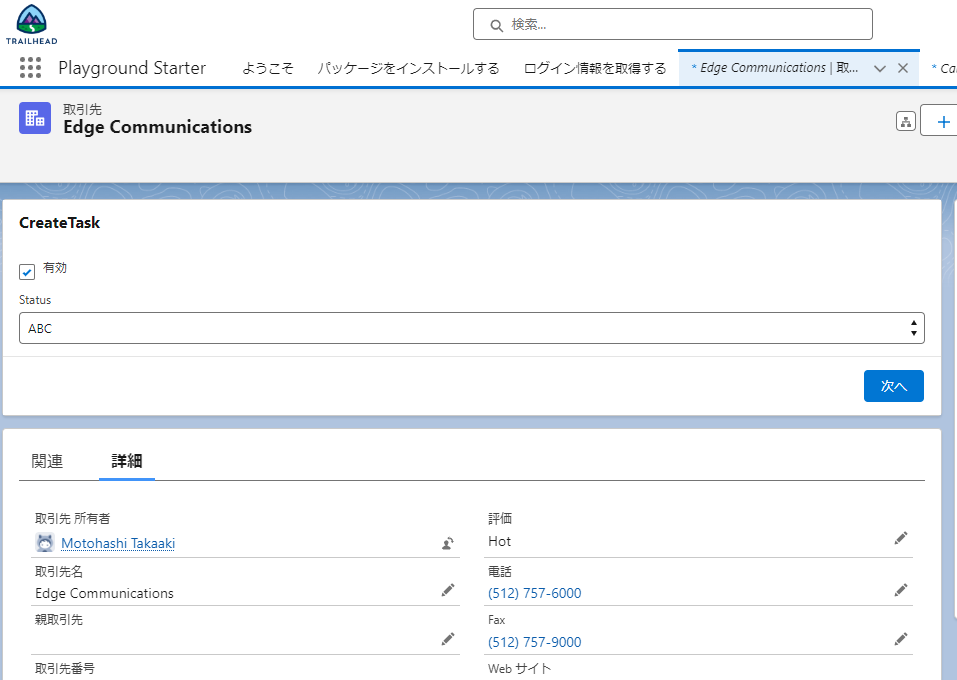This screenshot has height=680, width=957.
Task: Edit 評価 Hot with pencil icon
Action: [901, 538]
